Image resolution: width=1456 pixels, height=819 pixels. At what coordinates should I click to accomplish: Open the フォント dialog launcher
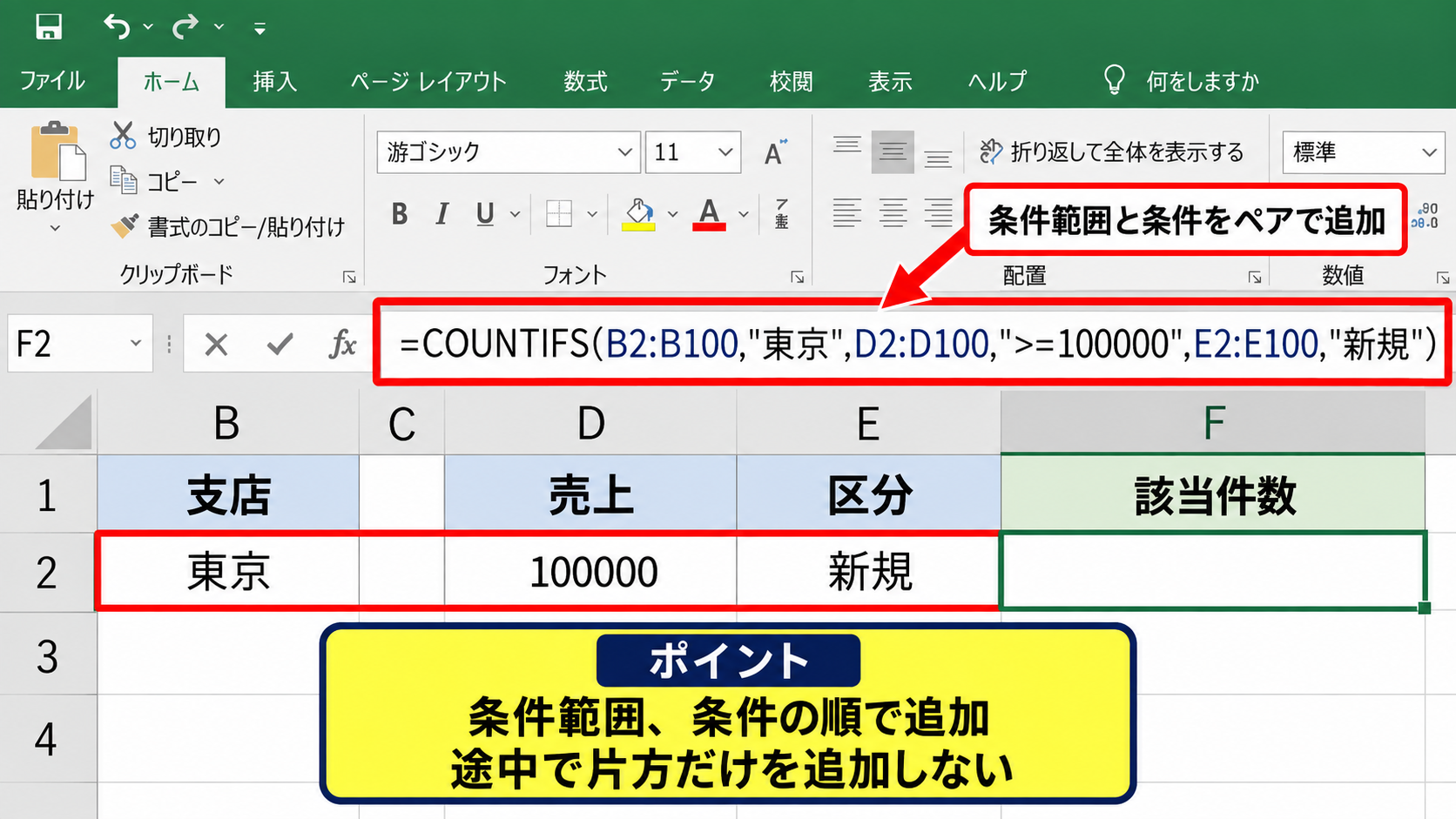click(797, 277)
